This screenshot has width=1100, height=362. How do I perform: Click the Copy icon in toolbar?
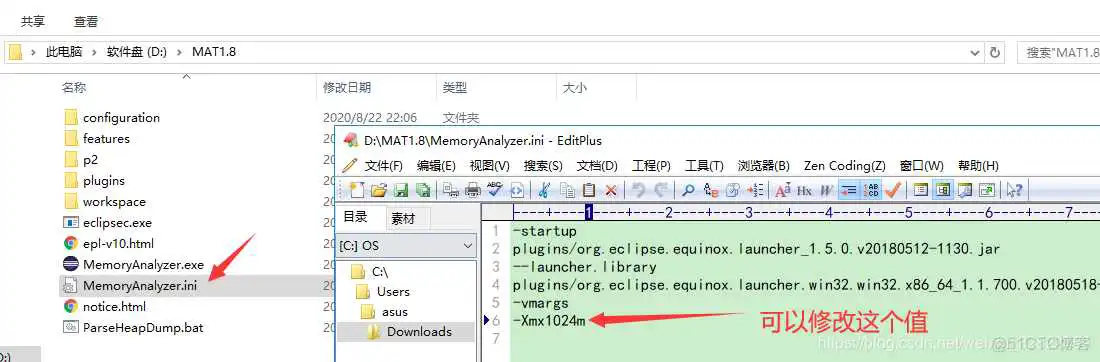pyautogui.click(x=567, y=189)
